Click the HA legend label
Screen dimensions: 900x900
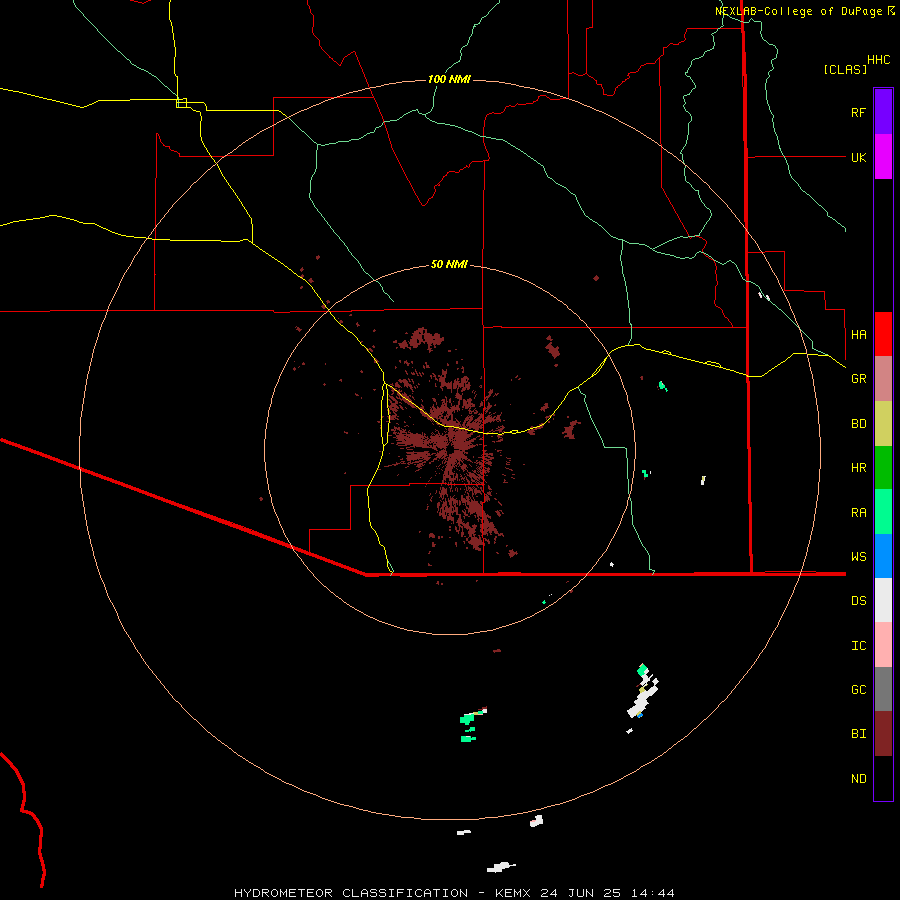(x=858, y=334)
